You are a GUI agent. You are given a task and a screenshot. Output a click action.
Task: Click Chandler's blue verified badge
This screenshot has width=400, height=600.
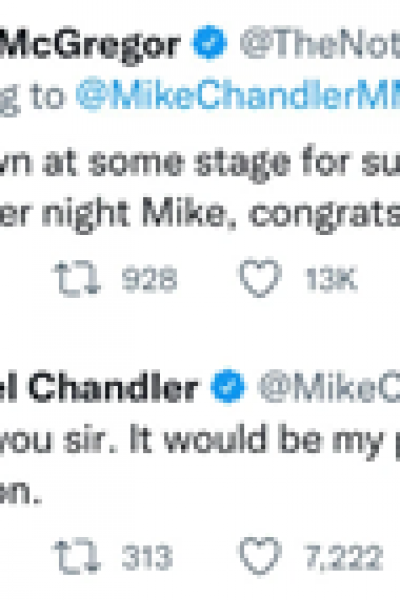[228, 386]
